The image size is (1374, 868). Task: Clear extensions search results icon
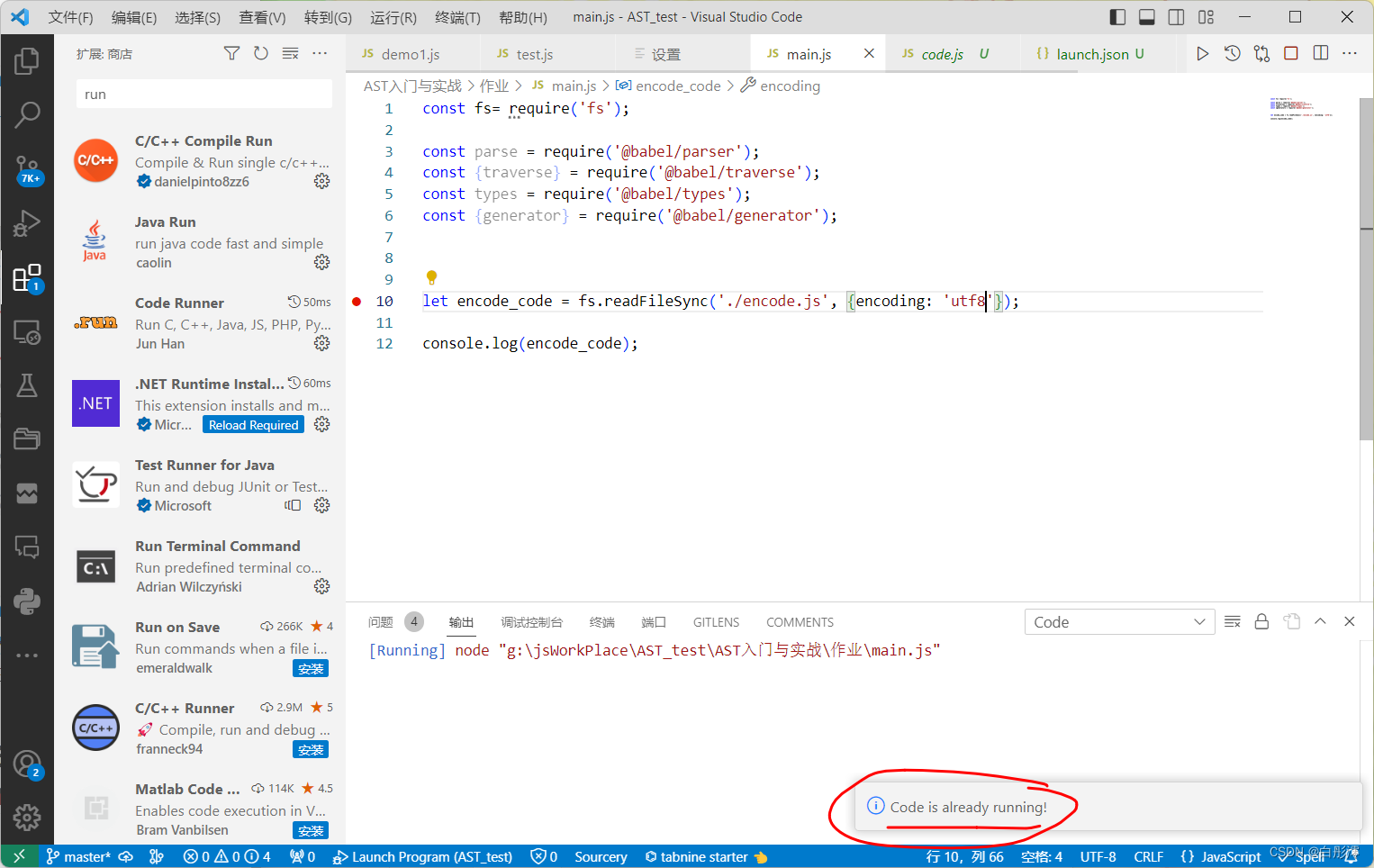pyautogui.click(x=290, y=54)
